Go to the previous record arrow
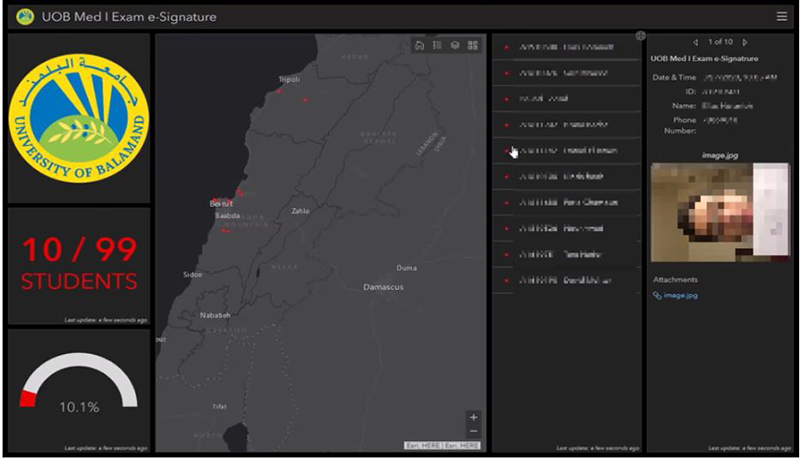The height and width of the screenshot is (460, 800). point(695,42)
